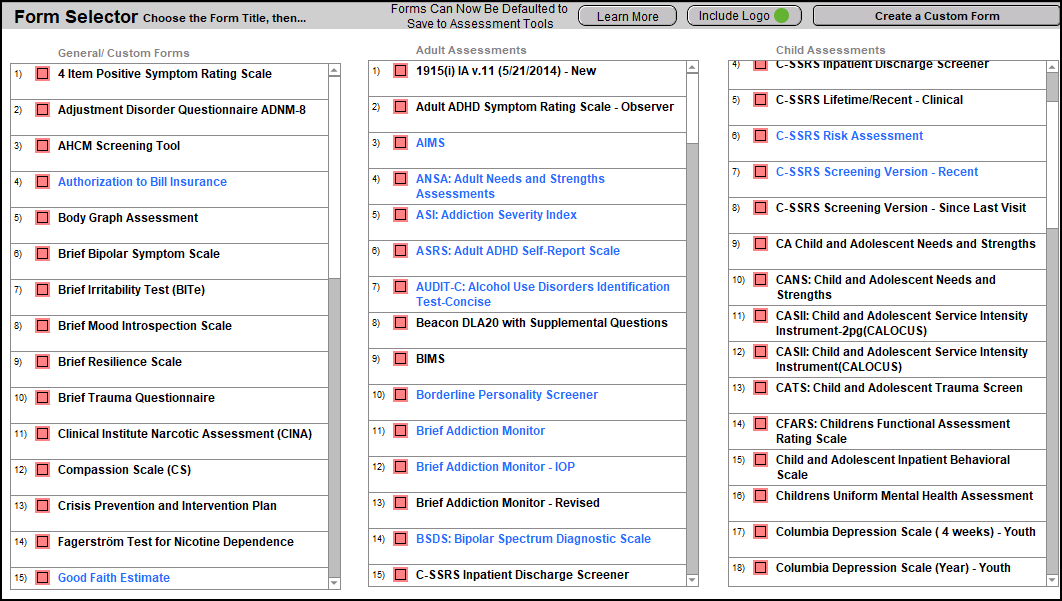This screenshot has width=1062, height=601.
Task: Click the red icon next to Body Graph Assessment
Action: click(42, 218)
